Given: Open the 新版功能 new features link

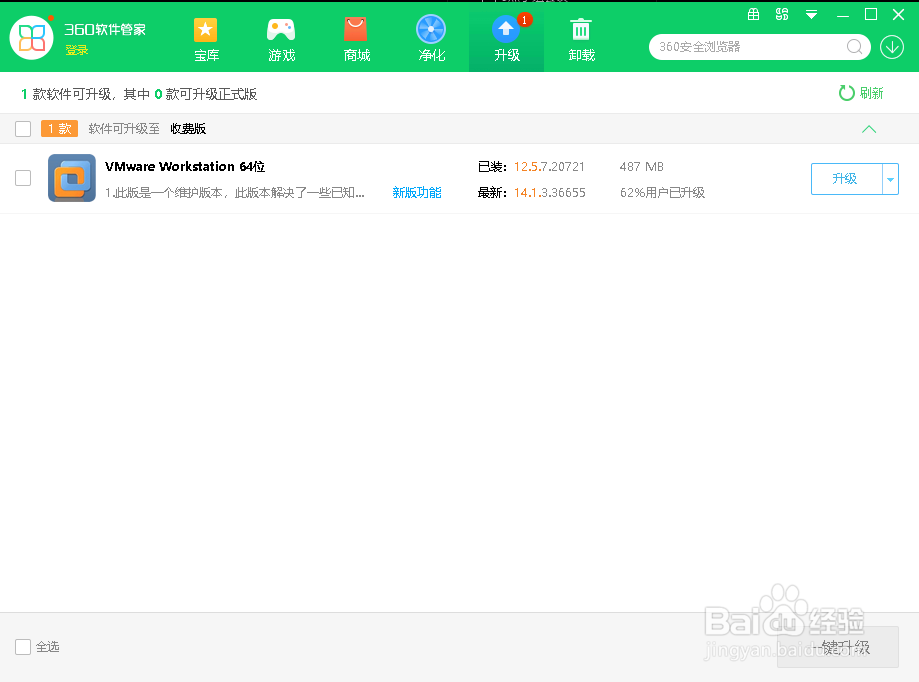Looking at the screenshot, I should 417,192.
